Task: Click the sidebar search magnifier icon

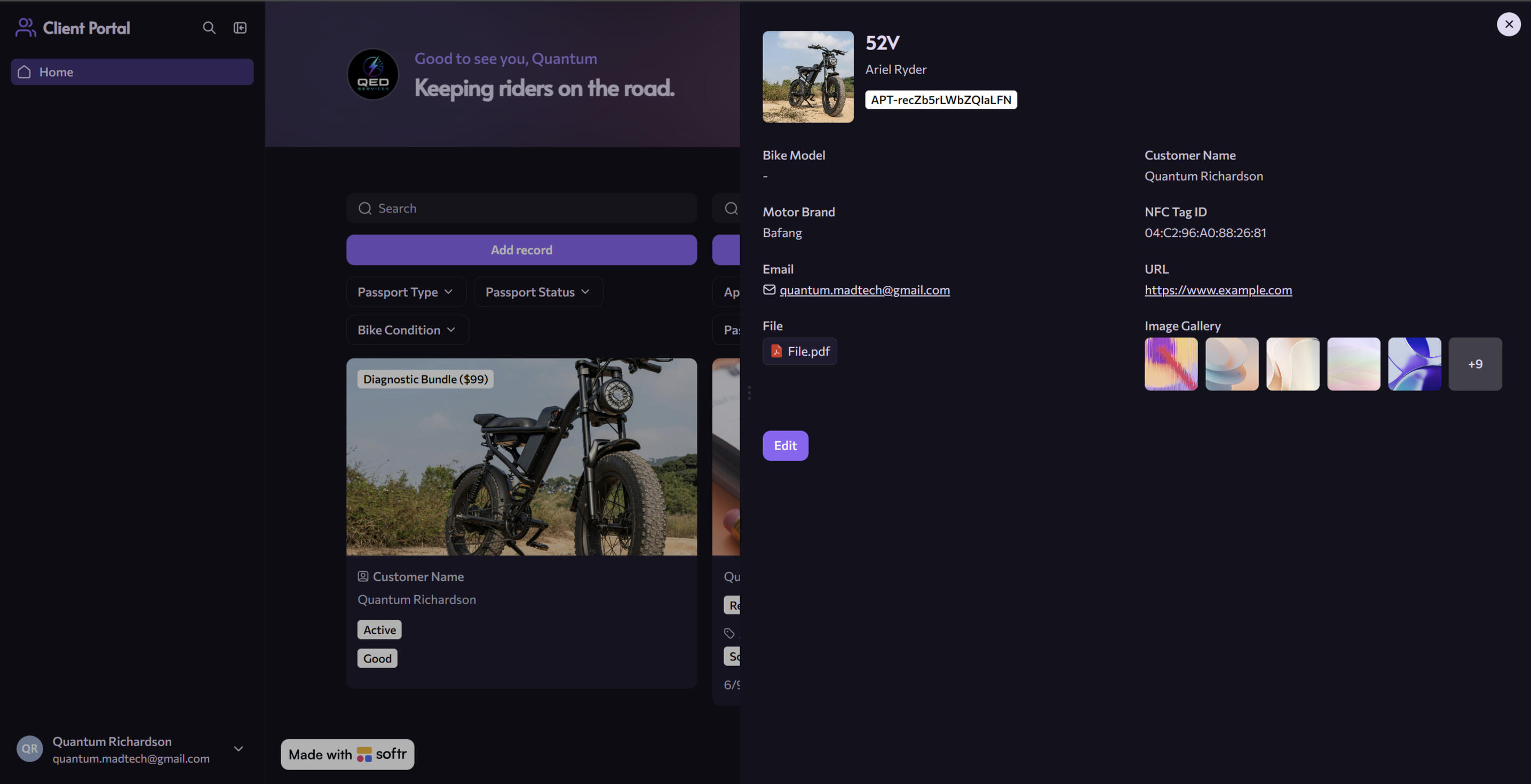Action: tap(209, 28)
